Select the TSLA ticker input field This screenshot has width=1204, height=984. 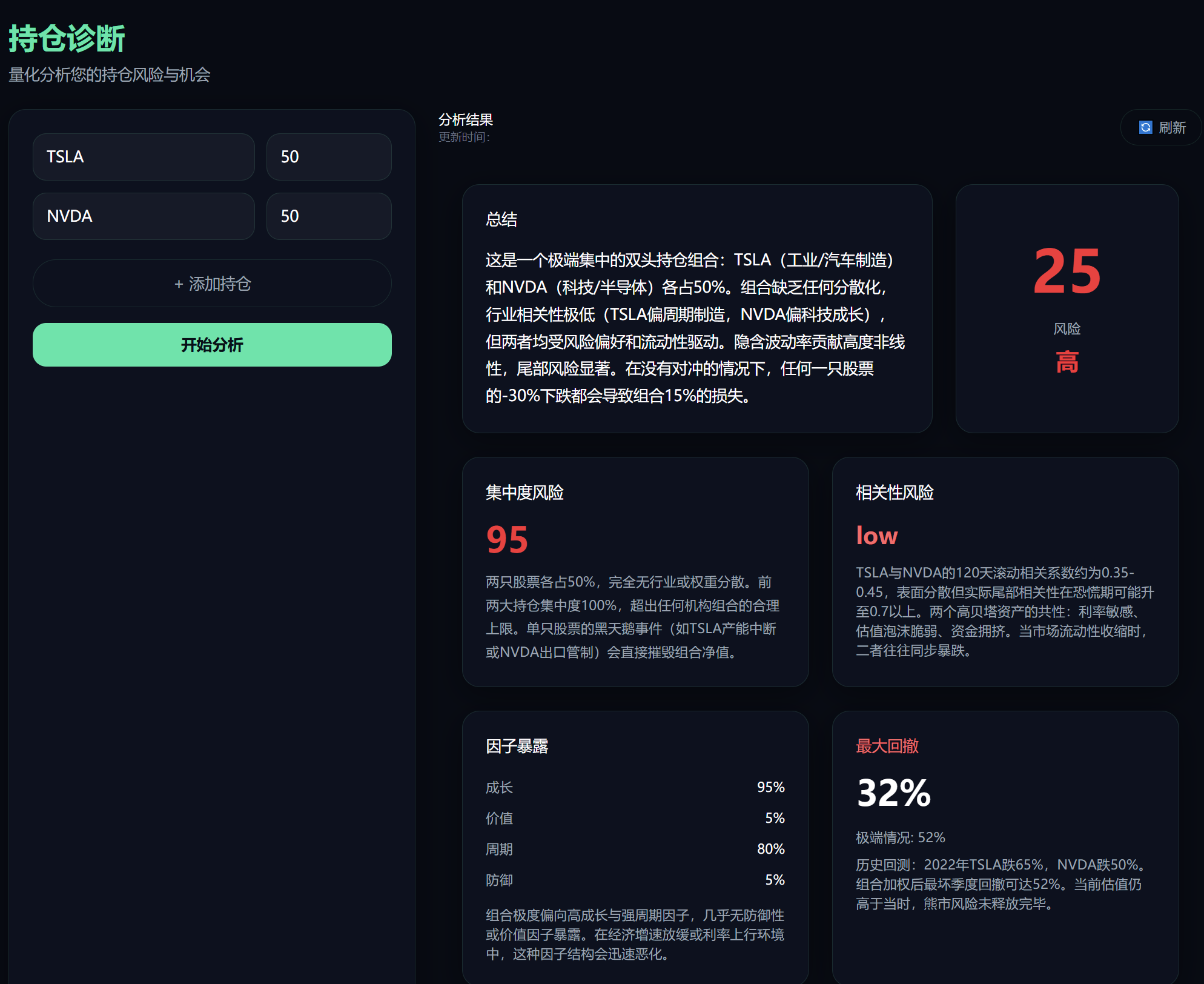[x=144, y=157]
